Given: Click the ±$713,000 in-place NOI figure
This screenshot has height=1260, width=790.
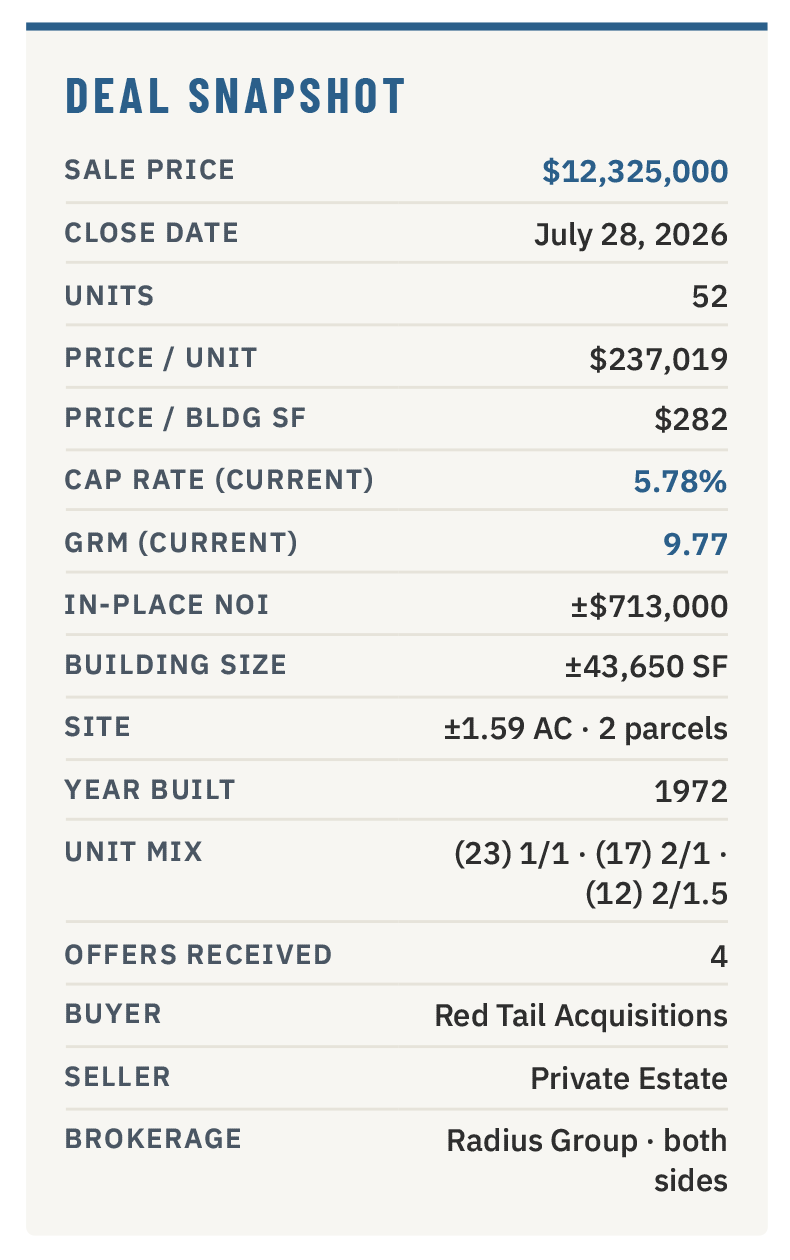Looking at the screenshot, I should tap(648, 606).
